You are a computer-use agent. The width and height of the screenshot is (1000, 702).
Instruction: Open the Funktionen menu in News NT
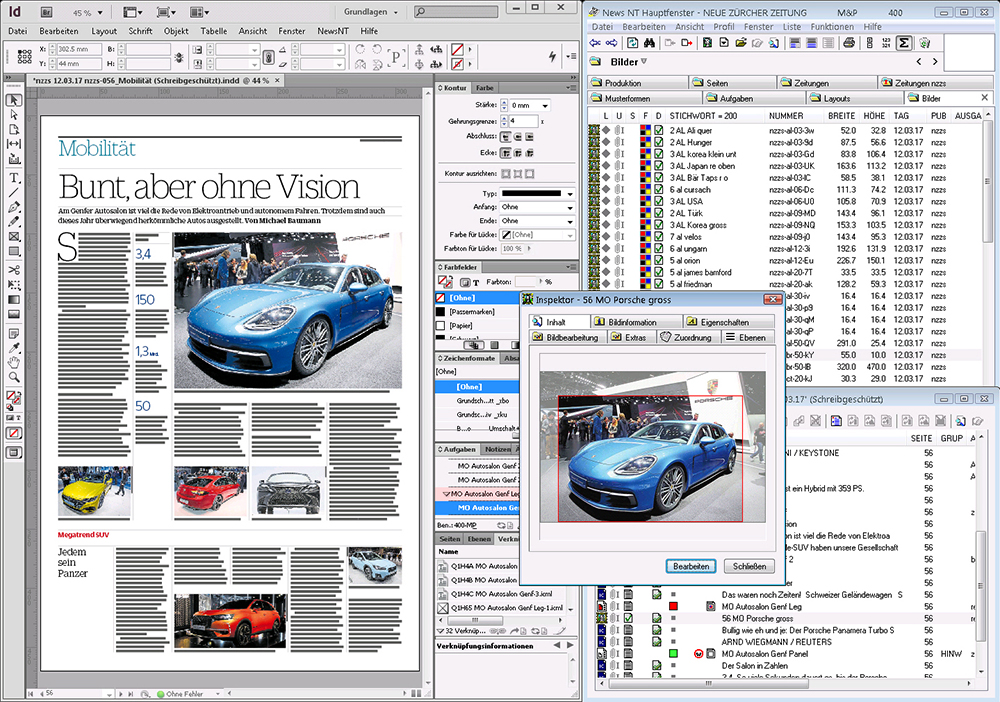click(832, 27)
